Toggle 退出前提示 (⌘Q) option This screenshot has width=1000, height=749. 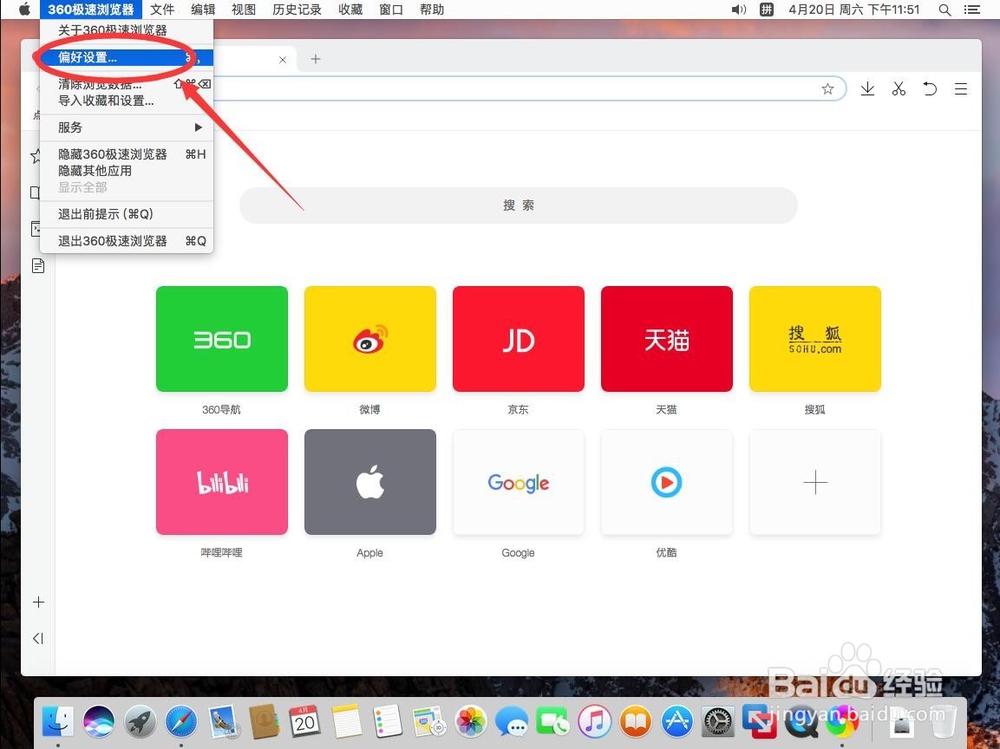[x=126, y=214]
